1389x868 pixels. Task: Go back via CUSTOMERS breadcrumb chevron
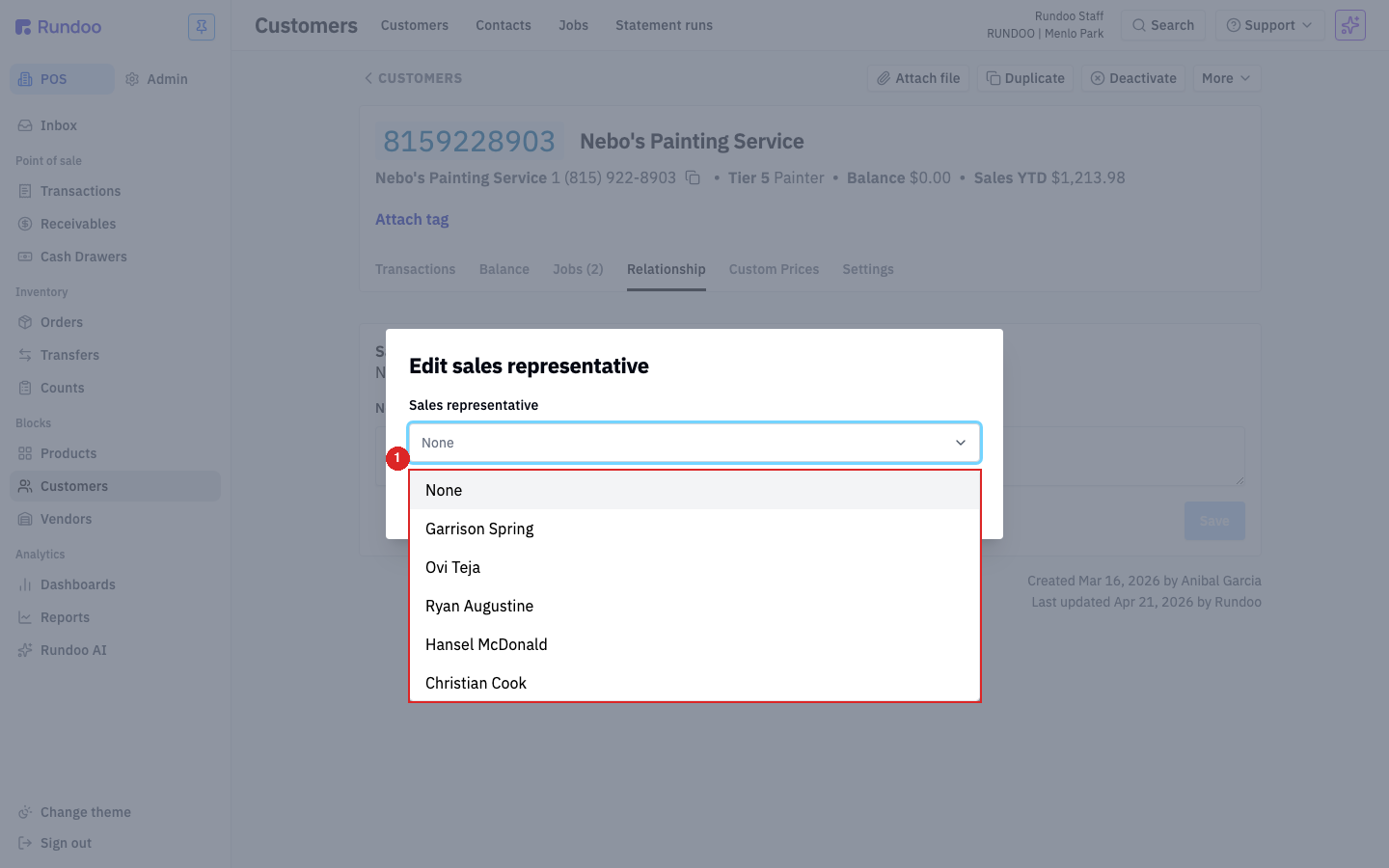(x=368, y=78)
